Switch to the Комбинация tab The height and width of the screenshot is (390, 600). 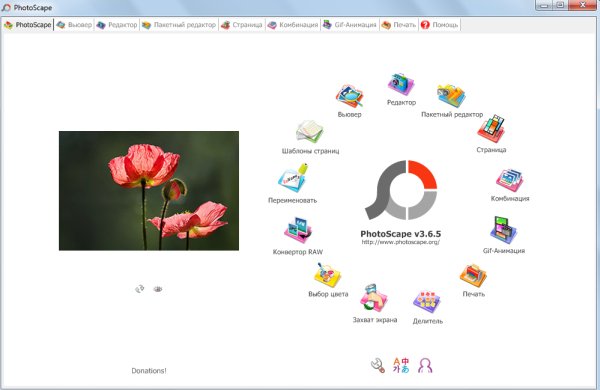(x=292, y=25)
